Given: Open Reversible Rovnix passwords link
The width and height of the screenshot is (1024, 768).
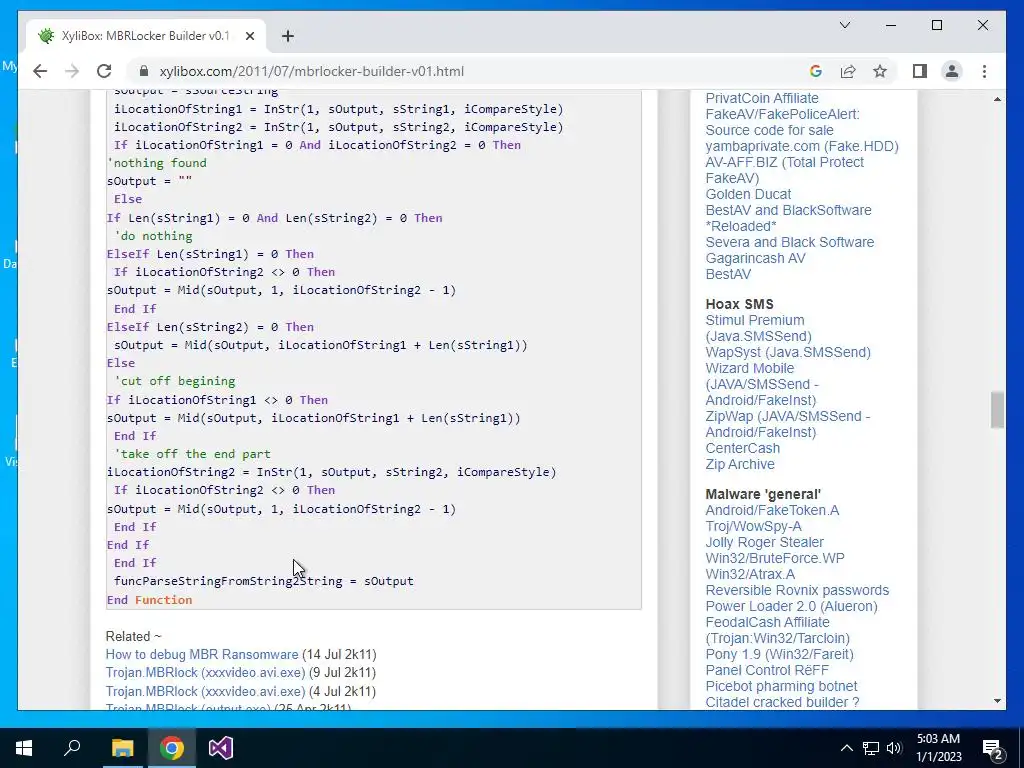Looking at the screenshot, I should [x=797, y=590].
